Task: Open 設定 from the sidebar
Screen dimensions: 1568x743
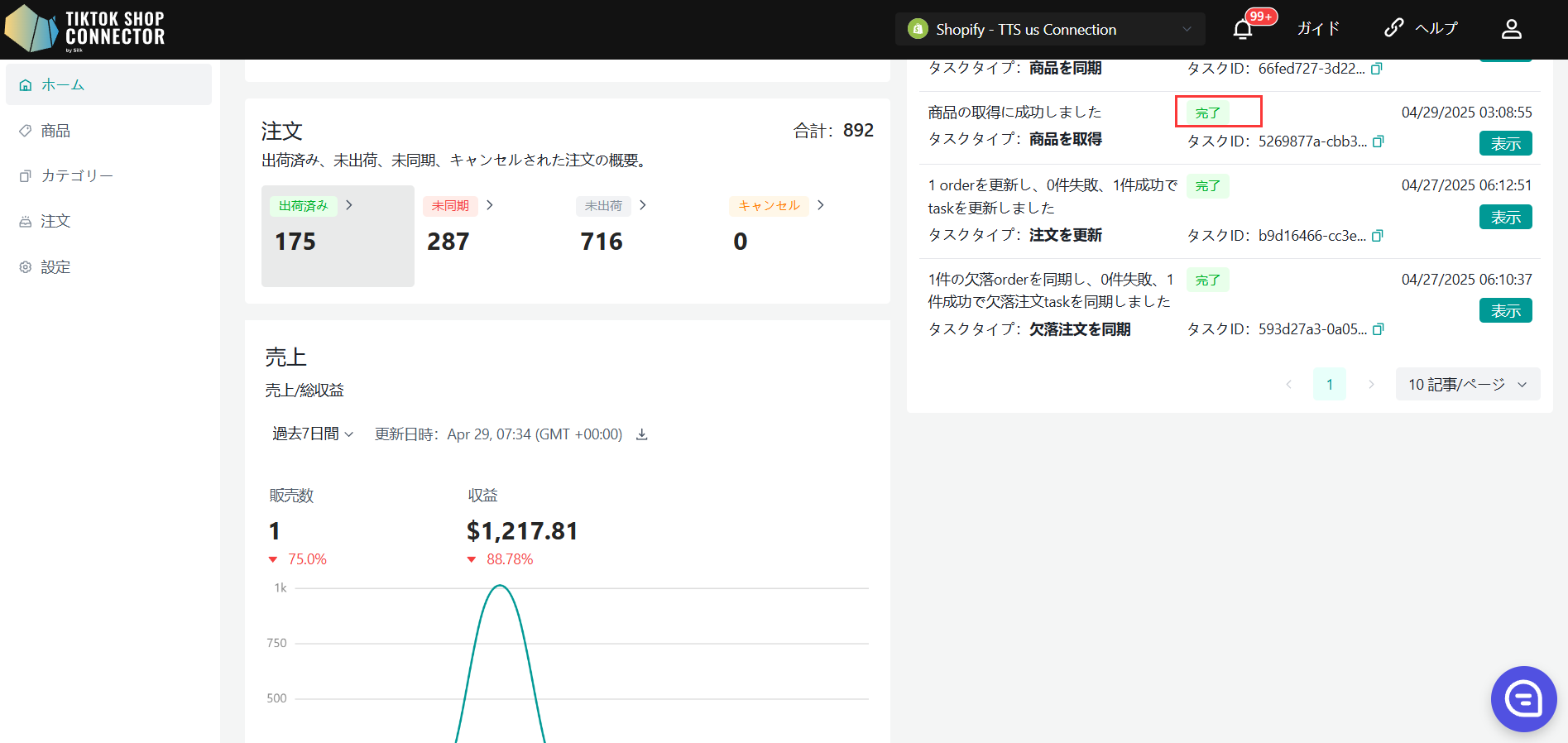Action: click(x=55, y=267)
